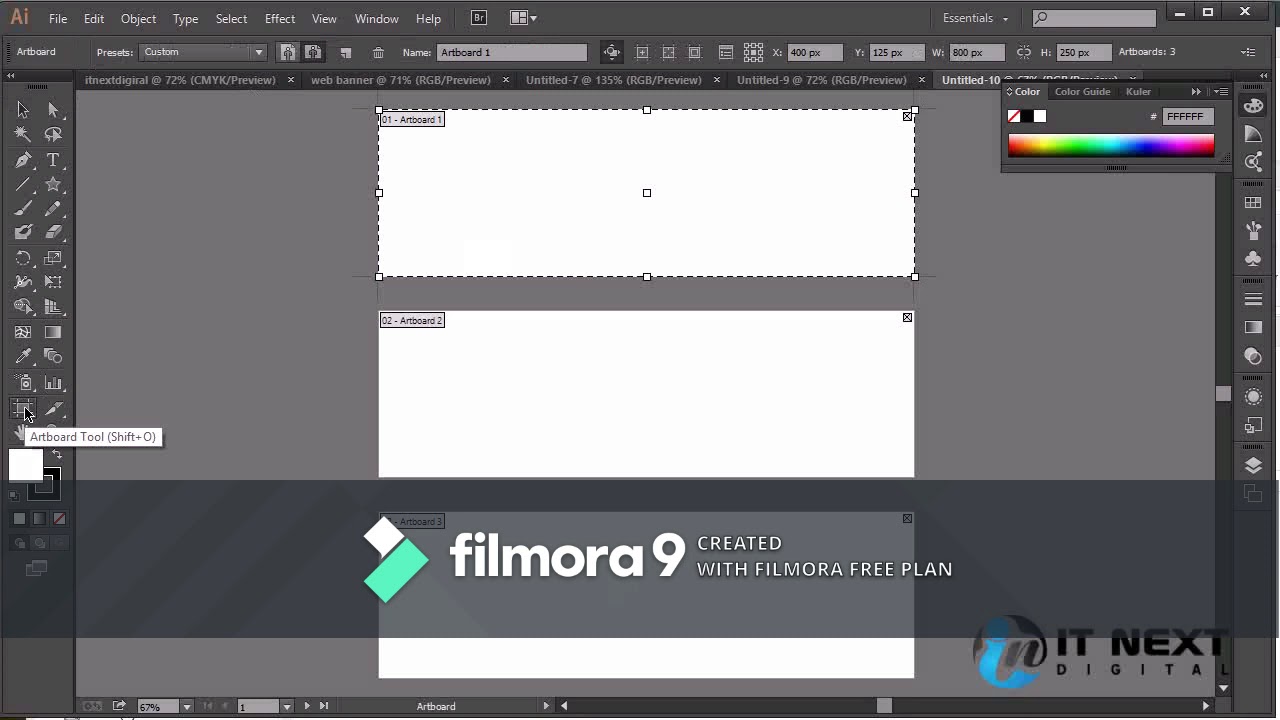
Task: Open Artboard Options dialog button
Action: tap(726, 52)
